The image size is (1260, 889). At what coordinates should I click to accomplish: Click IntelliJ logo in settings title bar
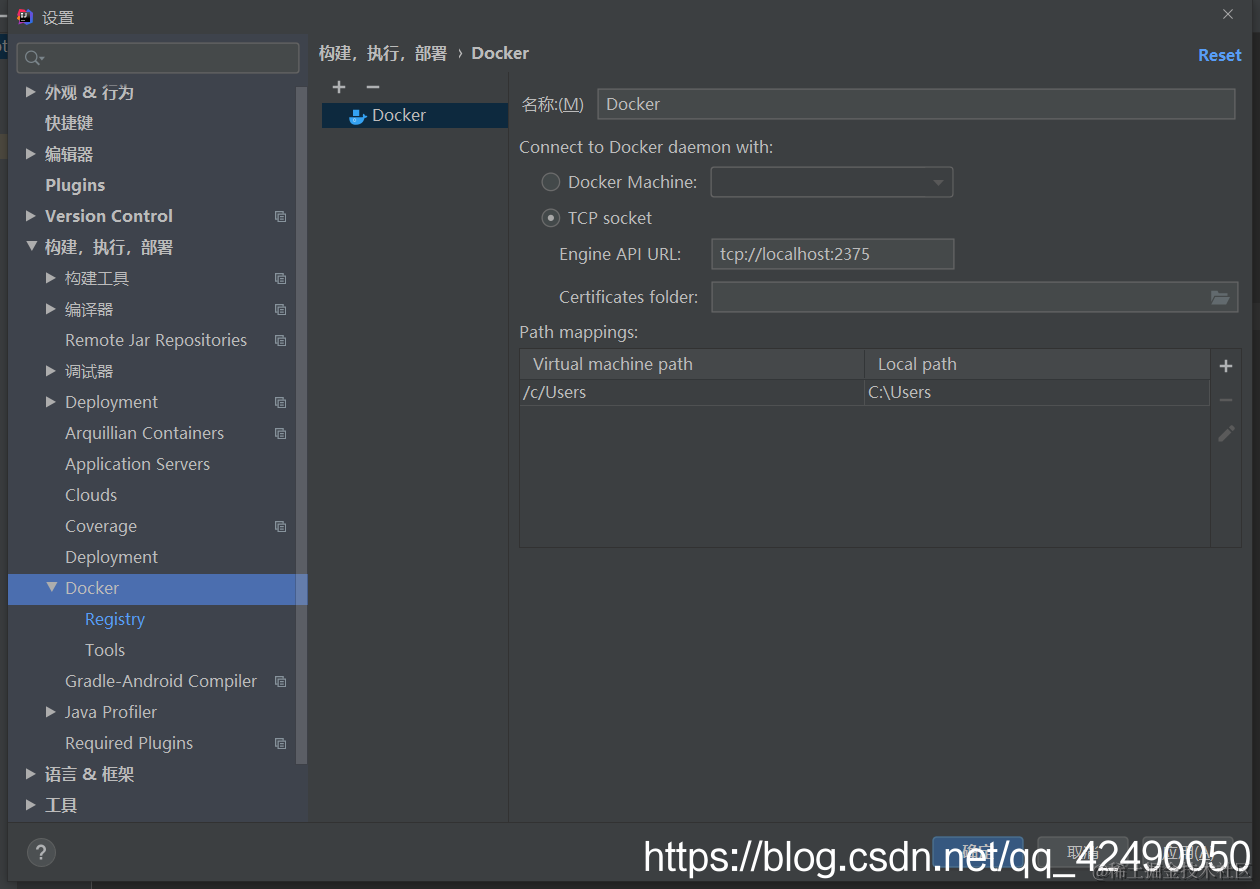[25, 16]
